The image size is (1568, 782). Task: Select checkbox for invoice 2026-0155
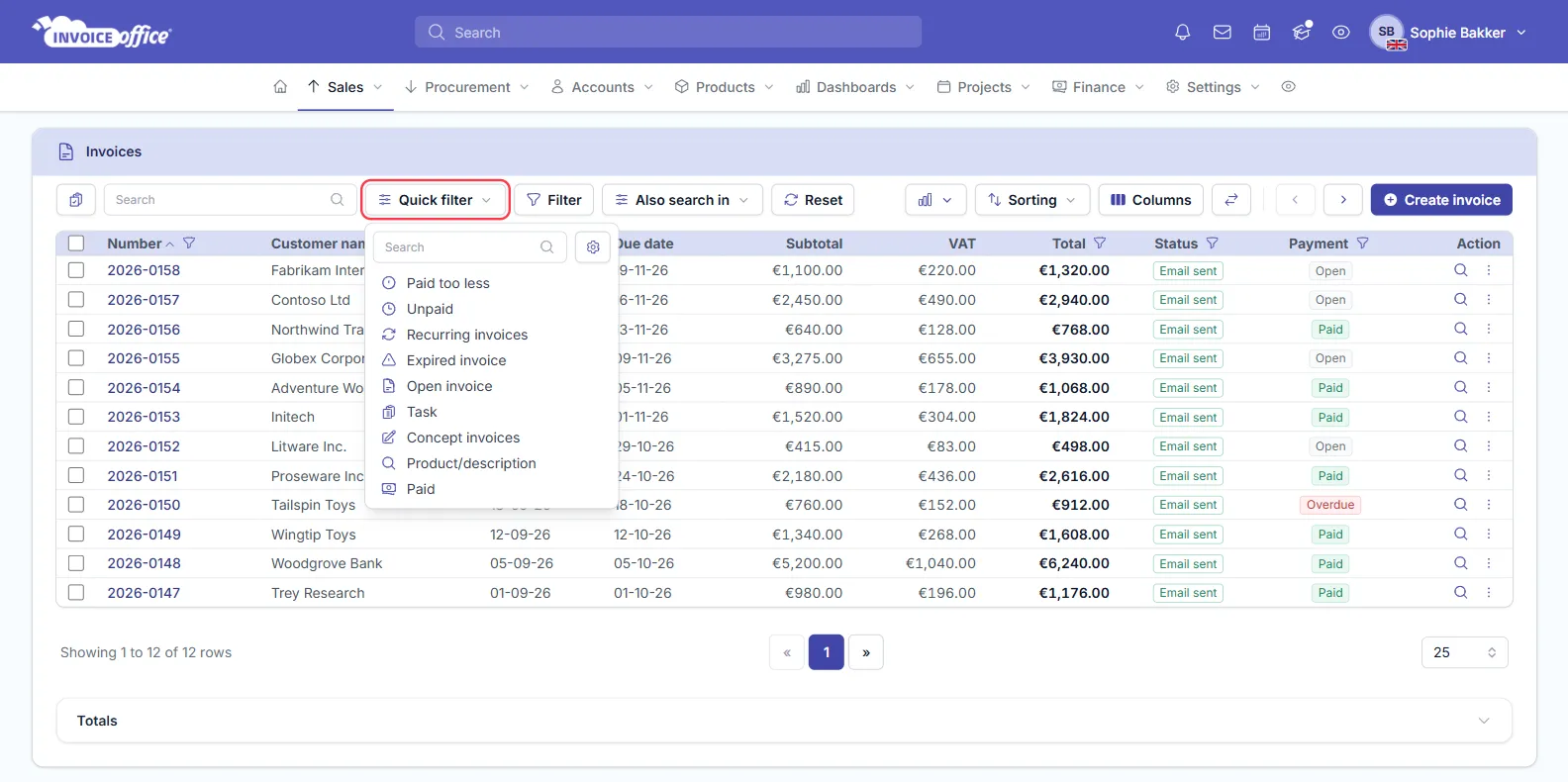pos(76,358)
